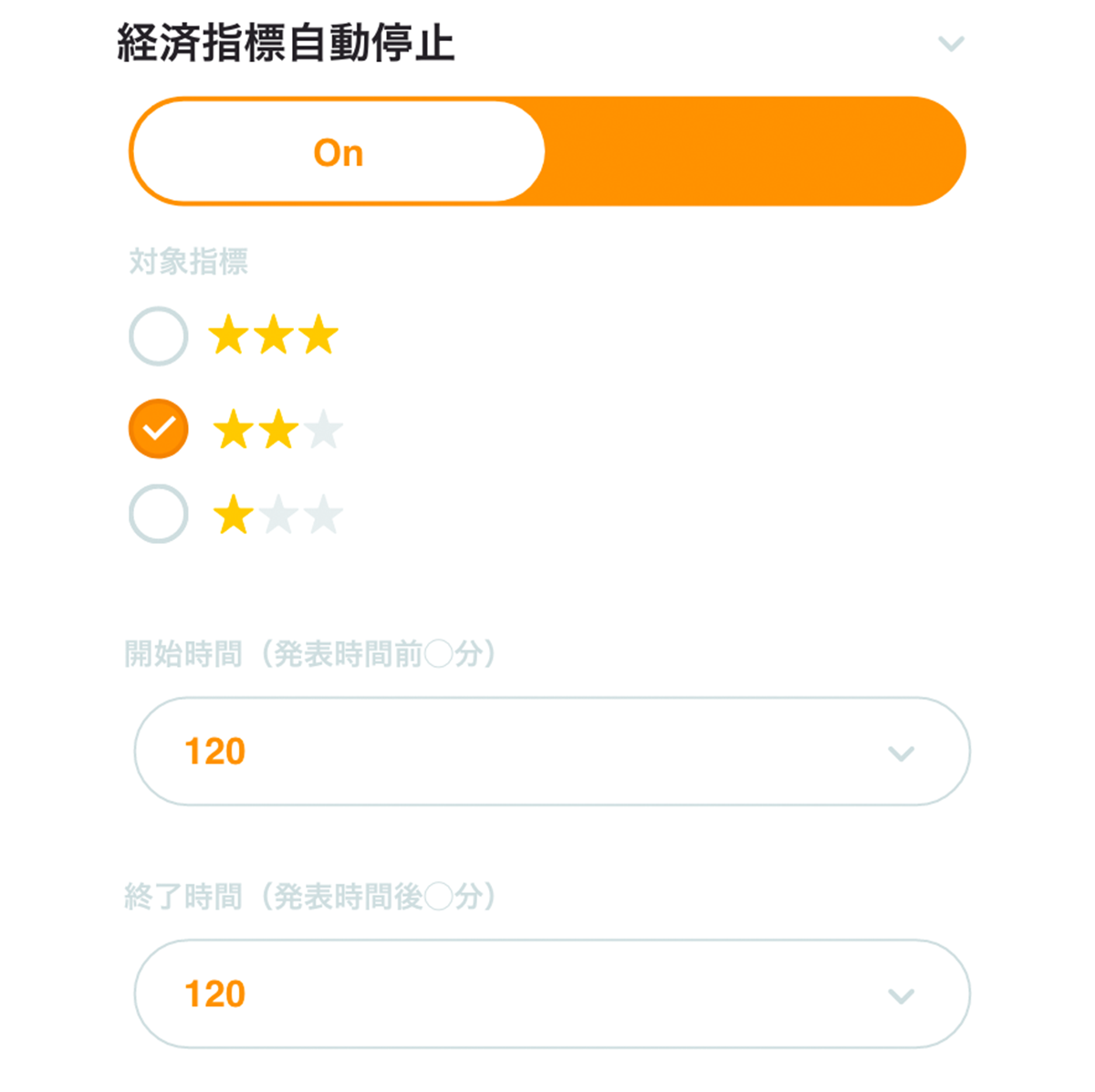Click the last gray star in one-star row

tap(324, 515)
